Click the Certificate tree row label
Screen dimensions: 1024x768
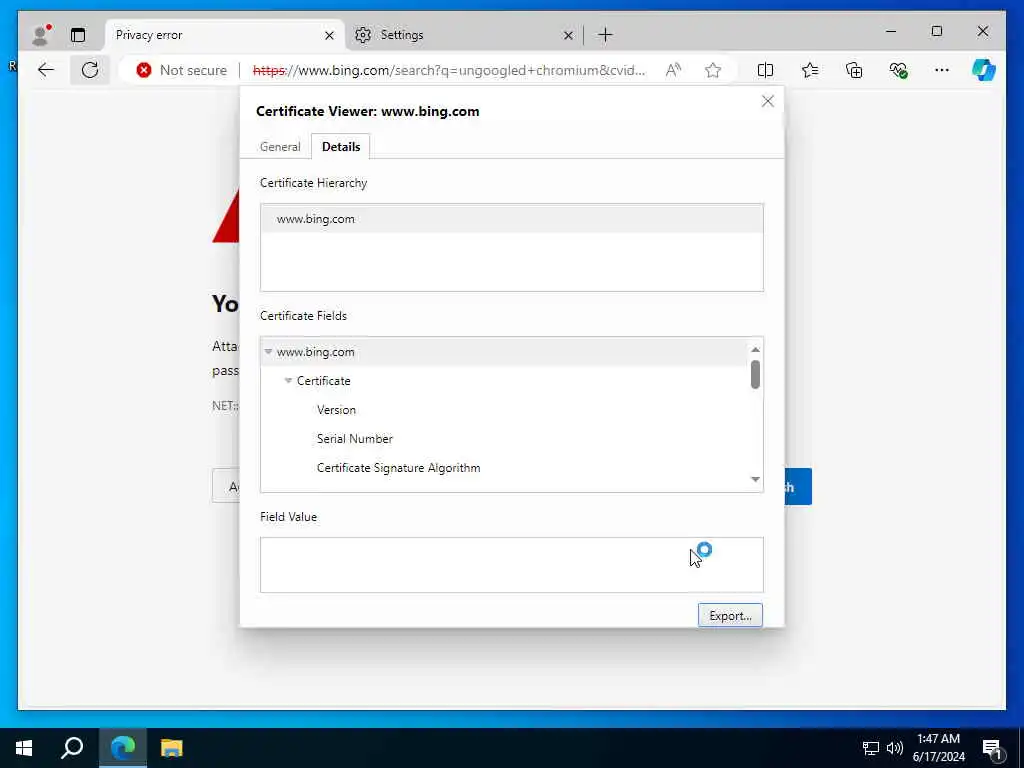tap(323, 381)
